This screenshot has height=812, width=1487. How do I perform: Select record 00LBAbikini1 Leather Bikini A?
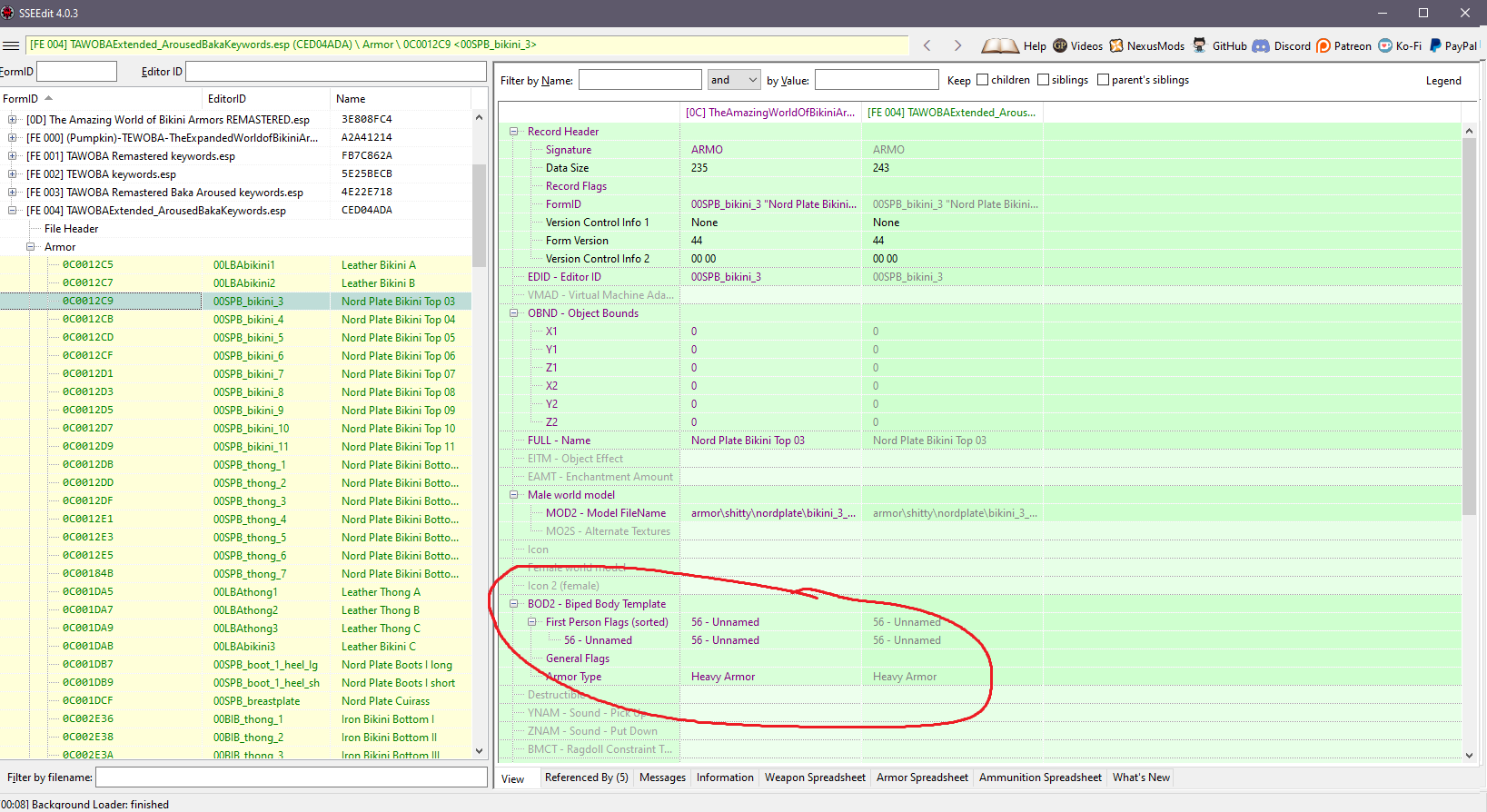[236, 264]
